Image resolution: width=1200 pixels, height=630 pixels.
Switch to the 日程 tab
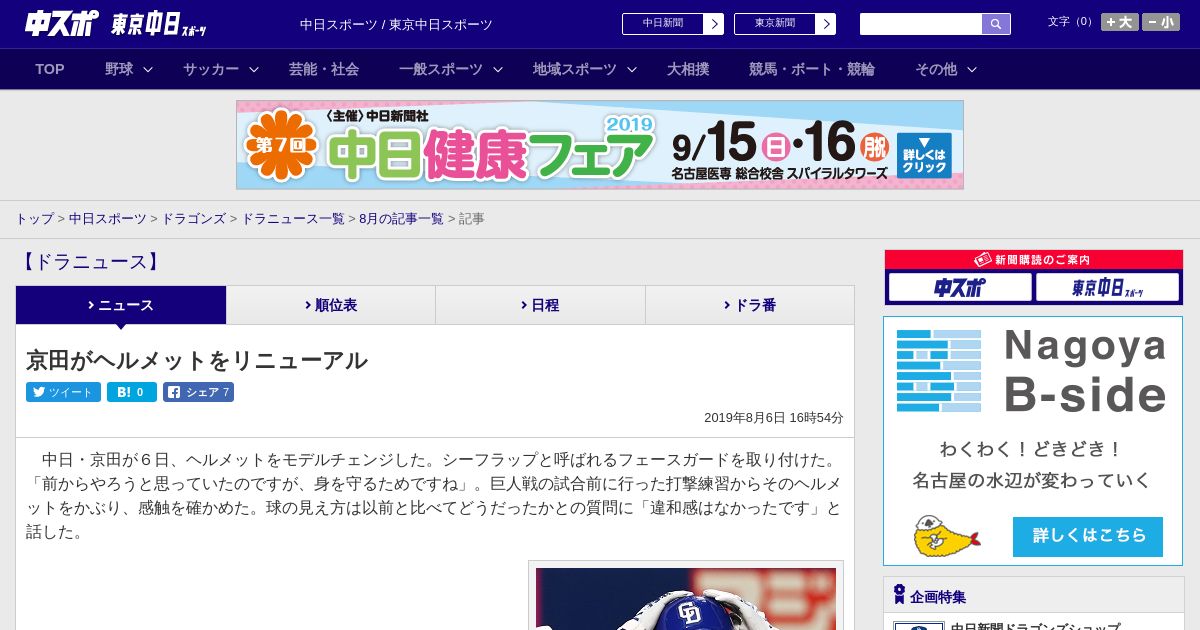(540, 305)
